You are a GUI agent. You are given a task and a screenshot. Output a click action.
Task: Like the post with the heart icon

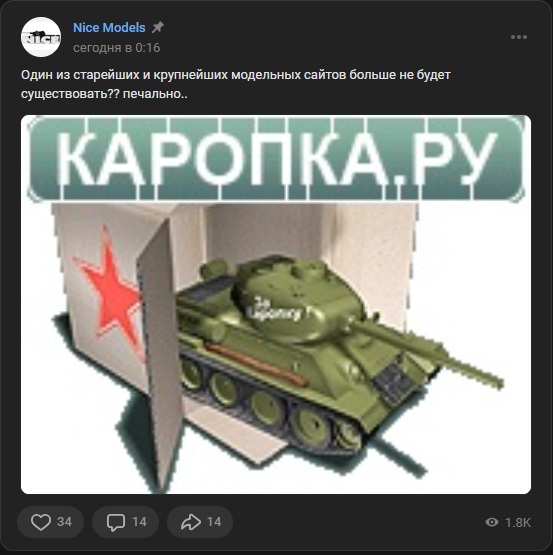tap(41, 522)
